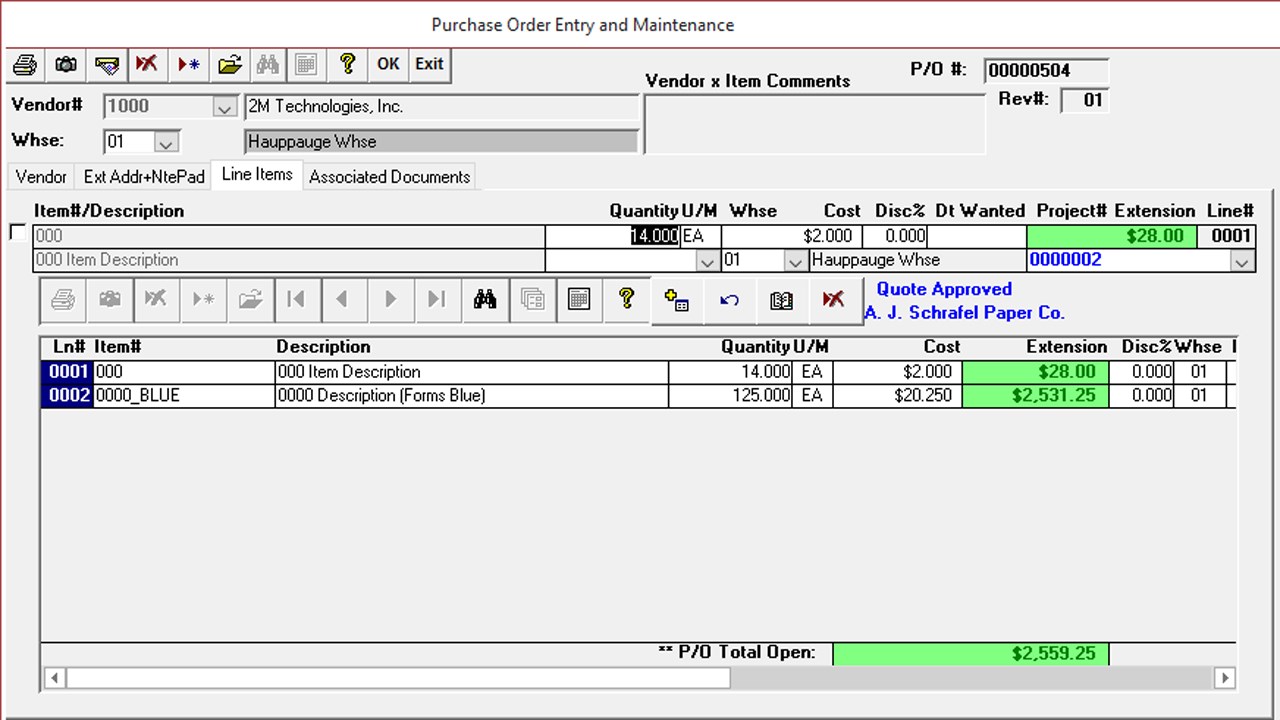This screenshot has height=720, width=1280.
Task: Open the Vendor# dropdown
Action: point(225,107)
